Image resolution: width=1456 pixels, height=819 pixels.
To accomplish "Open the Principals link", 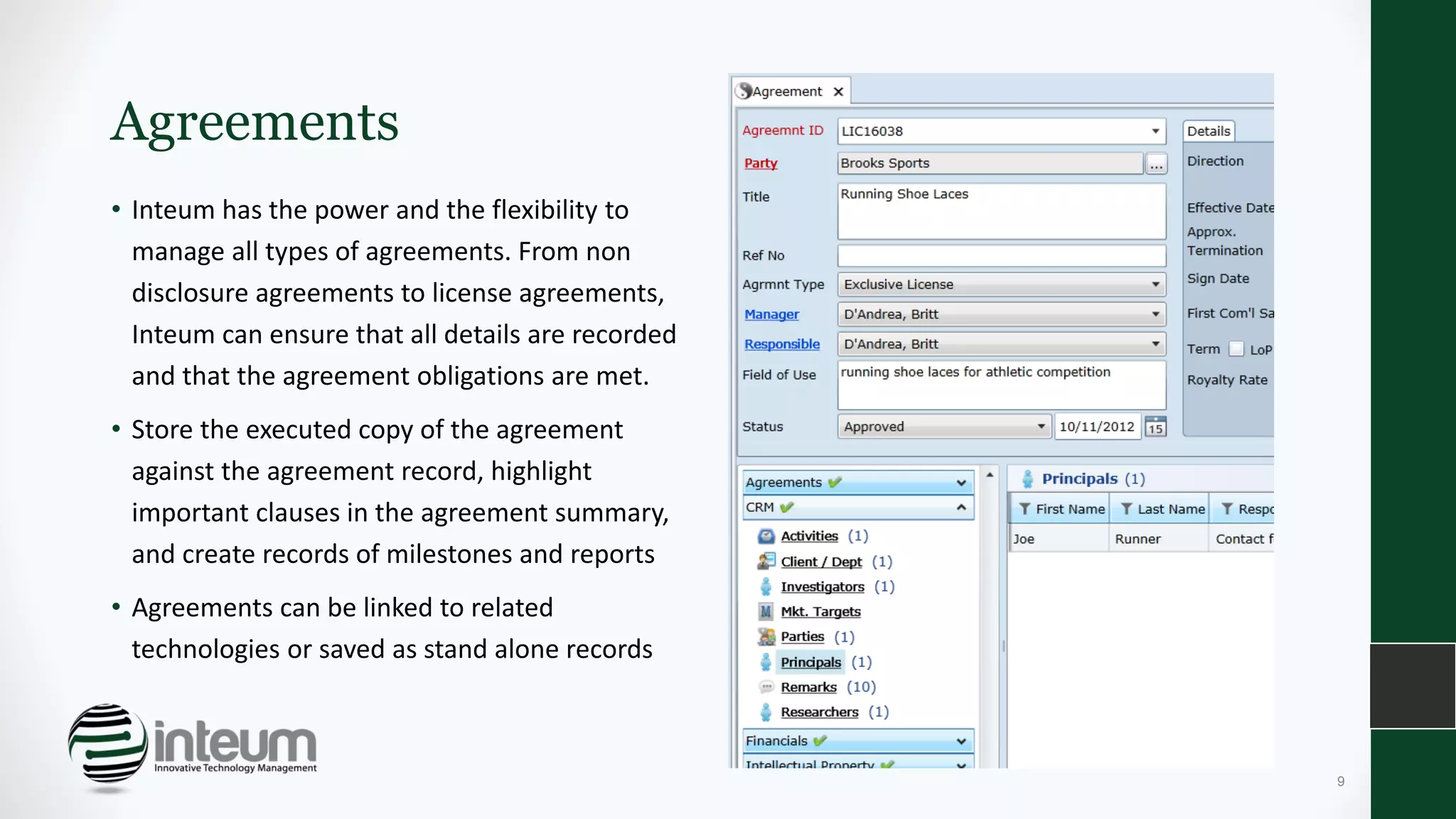I will pyautogui.click(x=810, y=662).
